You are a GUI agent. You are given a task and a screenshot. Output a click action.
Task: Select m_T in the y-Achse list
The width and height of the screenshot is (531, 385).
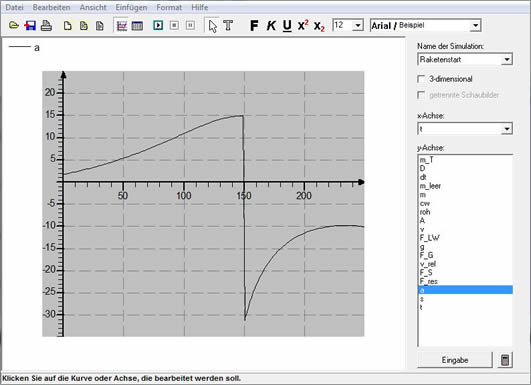466,160
